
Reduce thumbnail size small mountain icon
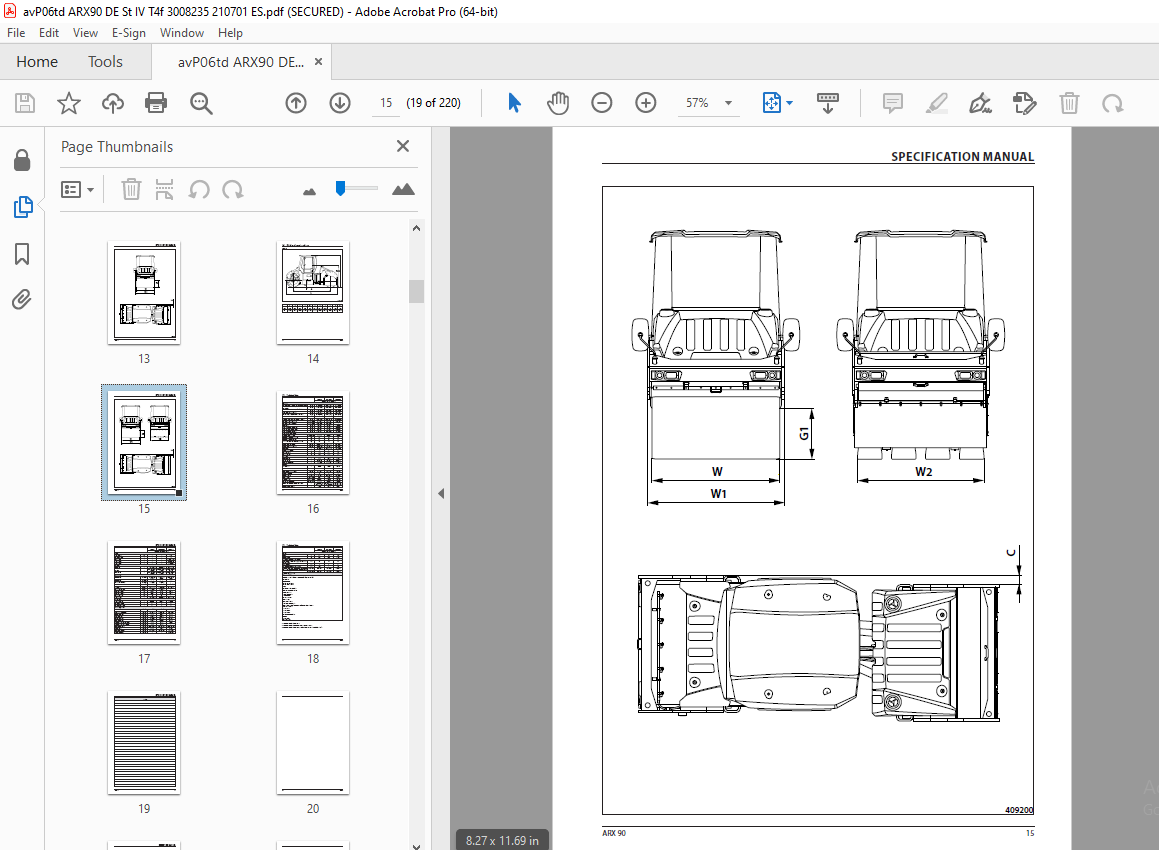[309, 191]
